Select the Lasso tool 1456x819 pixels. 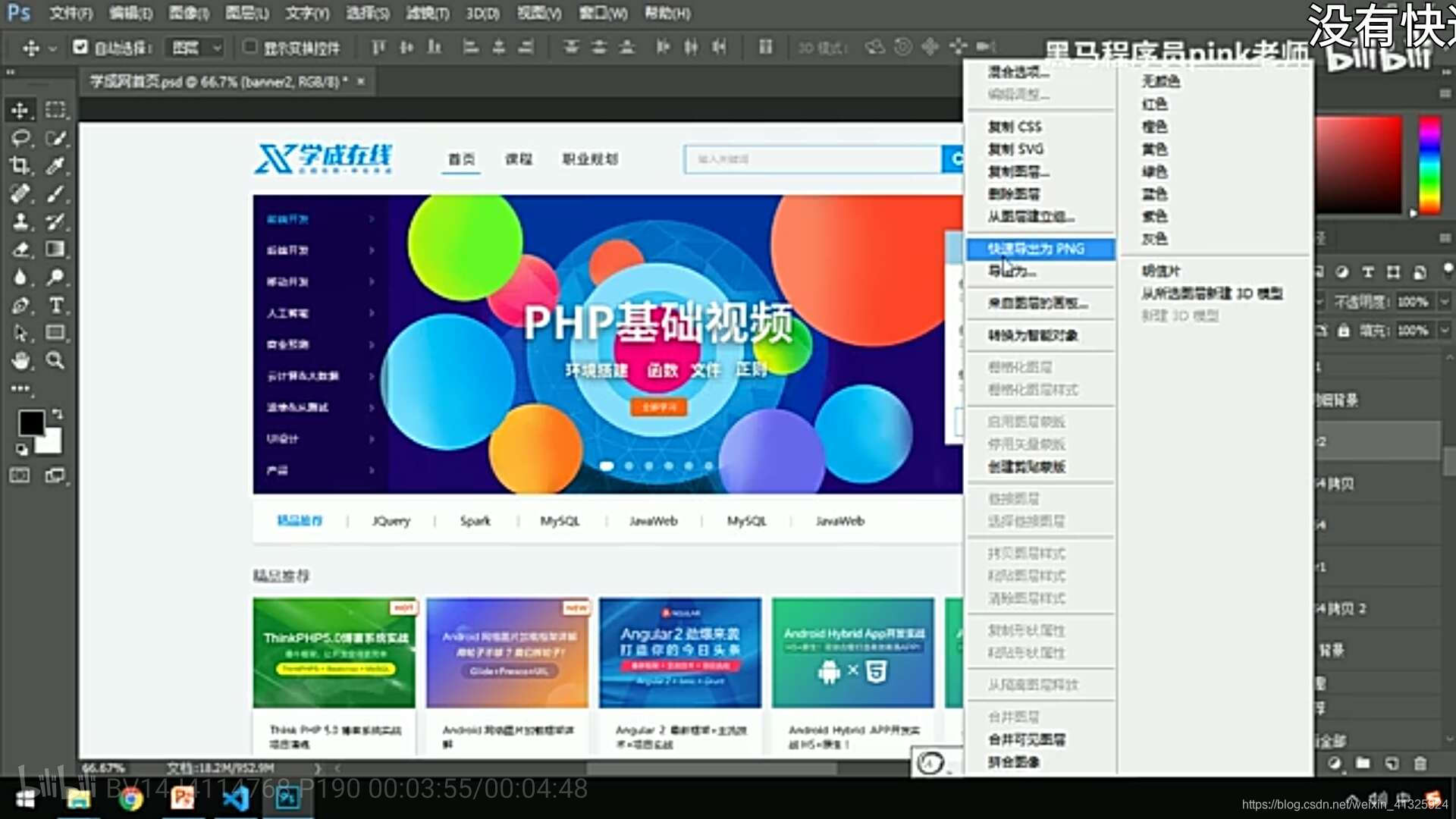pyautogui.click(x=20, y=138)
